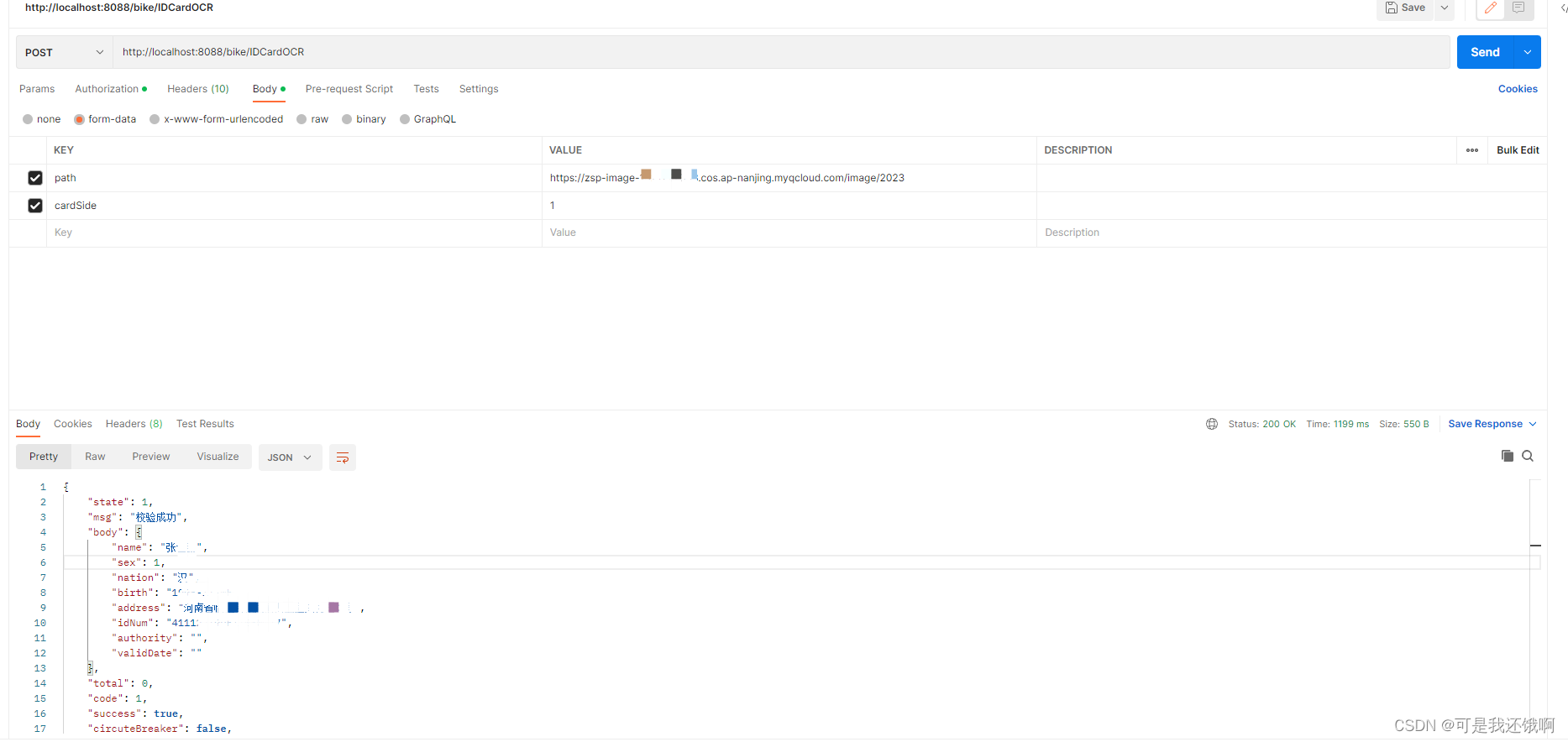Expand the Send button arrow options
The height and width of the screenshot is (742, 1568).
click(1527, 52)
